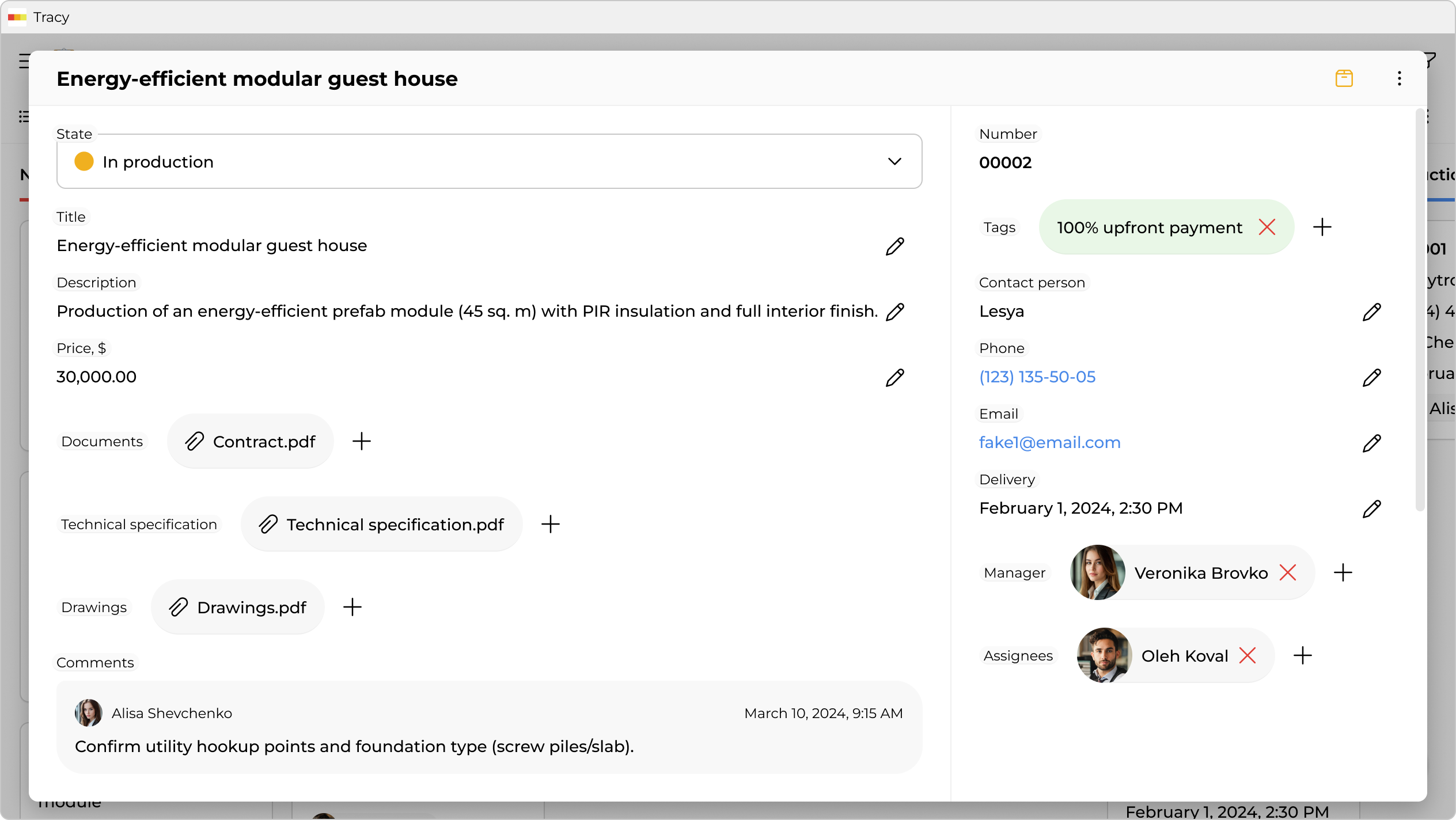Edit the Delivery date pencil icon
This screenshot has height=820, width=1456.
coord(1371,509)
